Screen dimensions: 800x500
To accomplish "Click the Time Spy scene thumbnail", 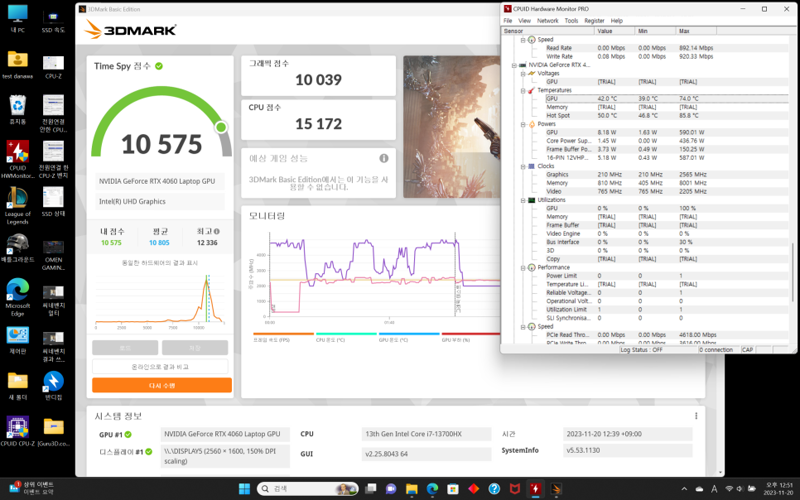I will (452, 127).
